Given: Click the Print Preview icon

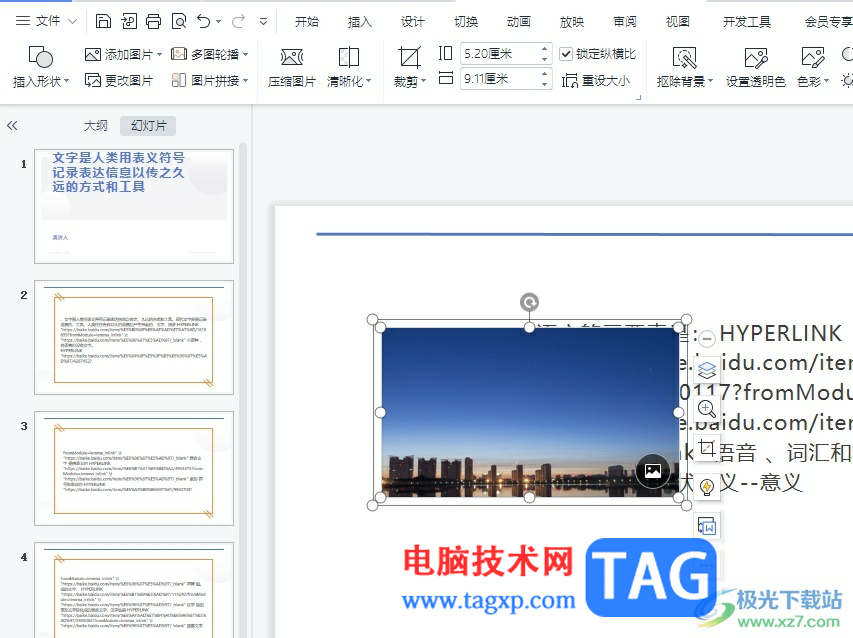Looking at the screenshot, I should (x=179, y=21).
